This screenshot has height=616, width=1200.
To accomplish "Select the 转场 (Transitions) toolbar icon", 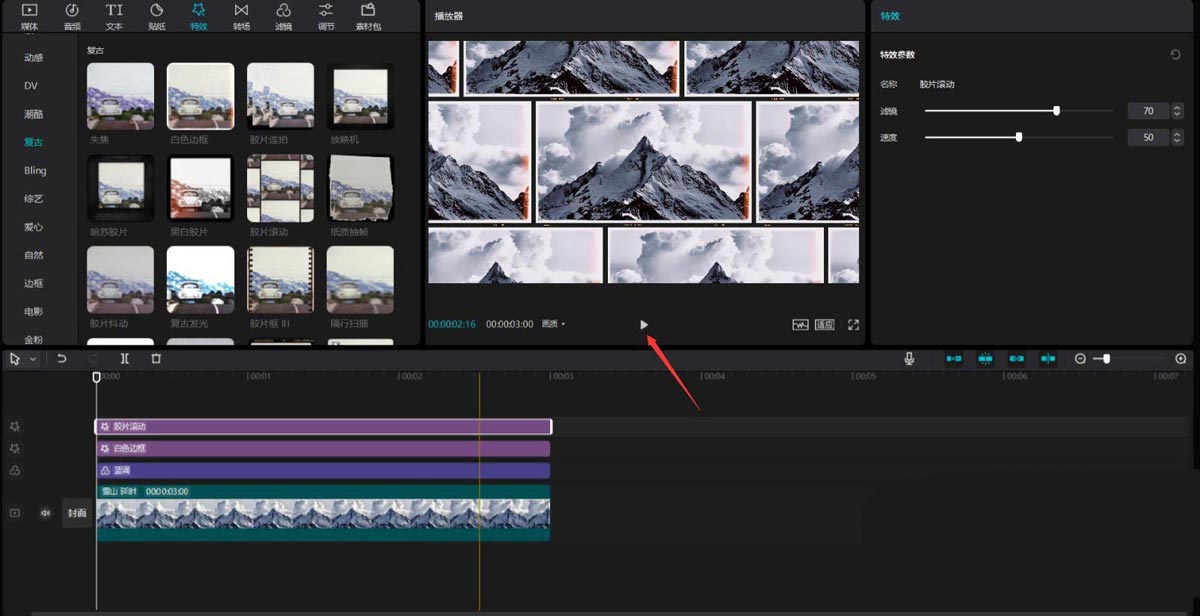I will (x=240, y=15).
